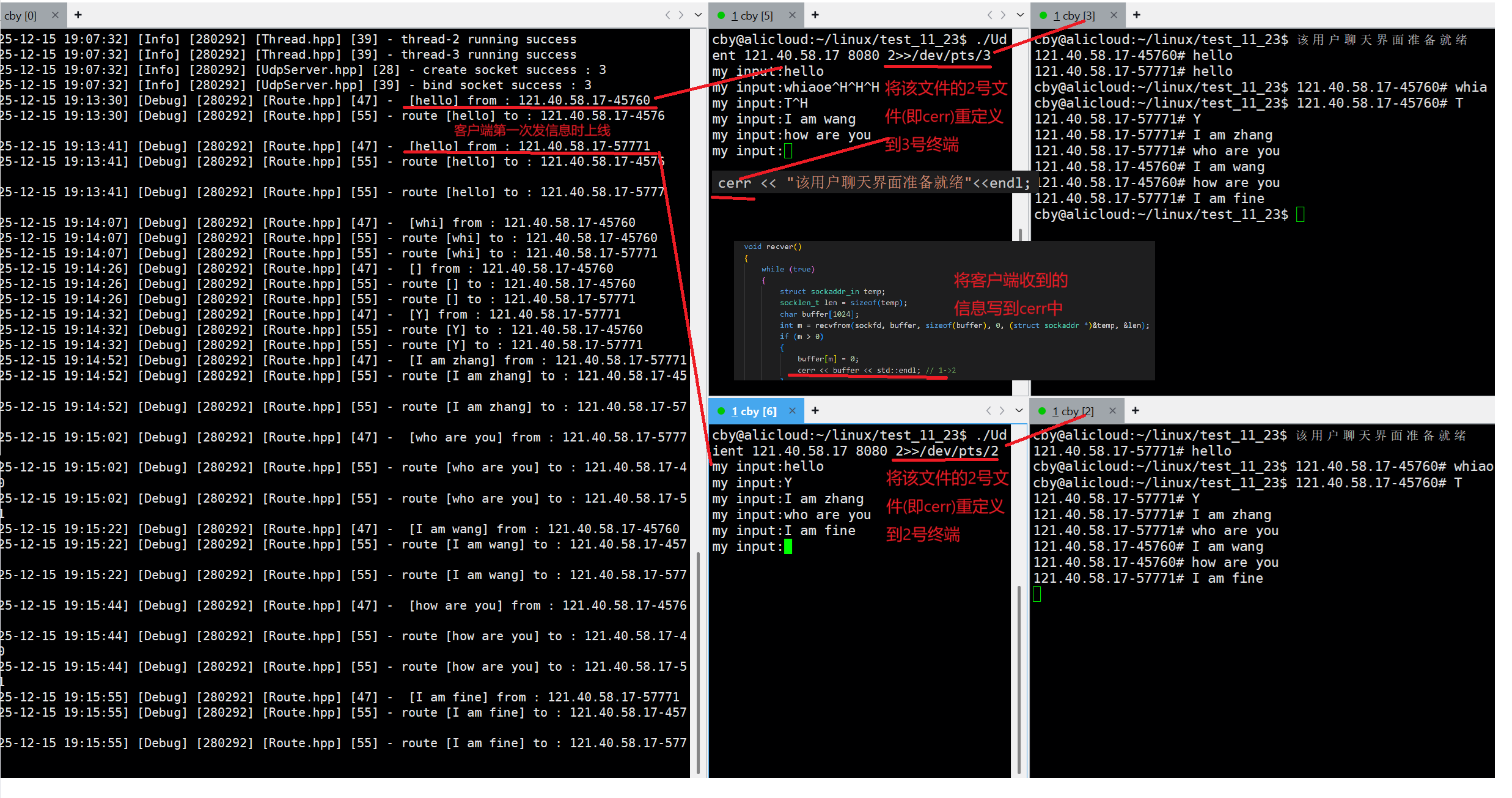Select the cby [2] session tab
The image size is (1512, 798).
[x=1073, y=412]
